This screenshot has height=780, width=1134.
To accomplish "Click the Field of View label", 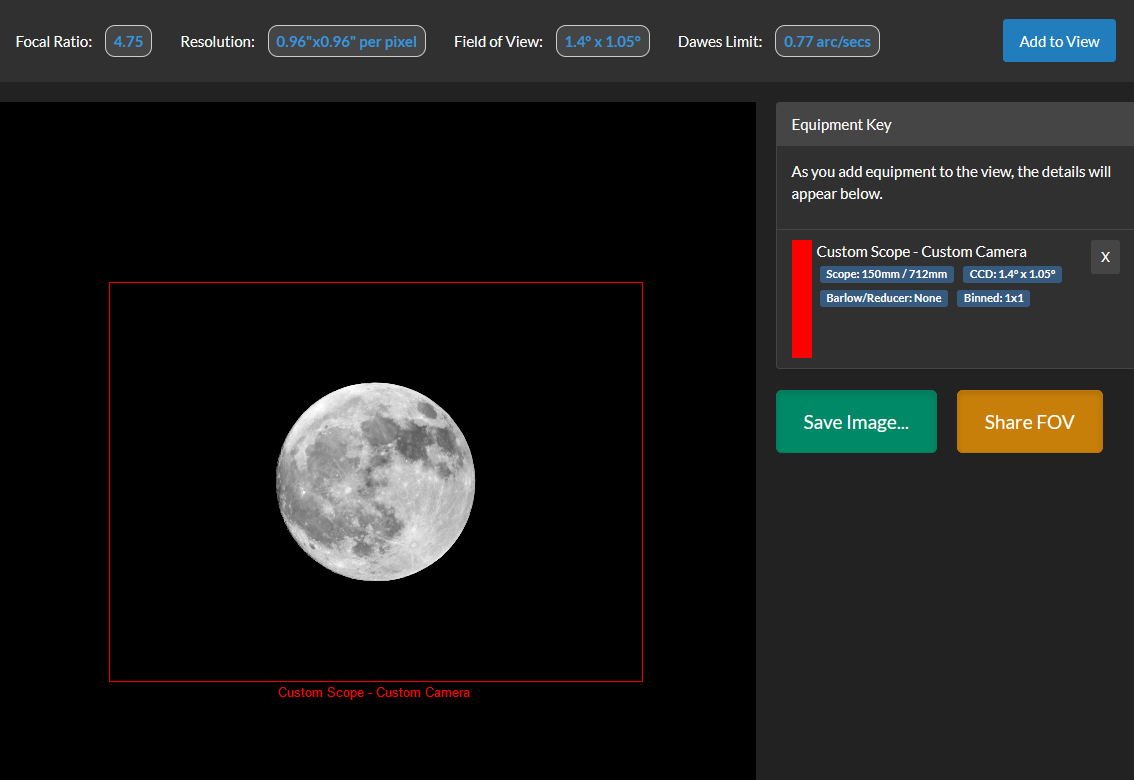I will coord(498,42).
